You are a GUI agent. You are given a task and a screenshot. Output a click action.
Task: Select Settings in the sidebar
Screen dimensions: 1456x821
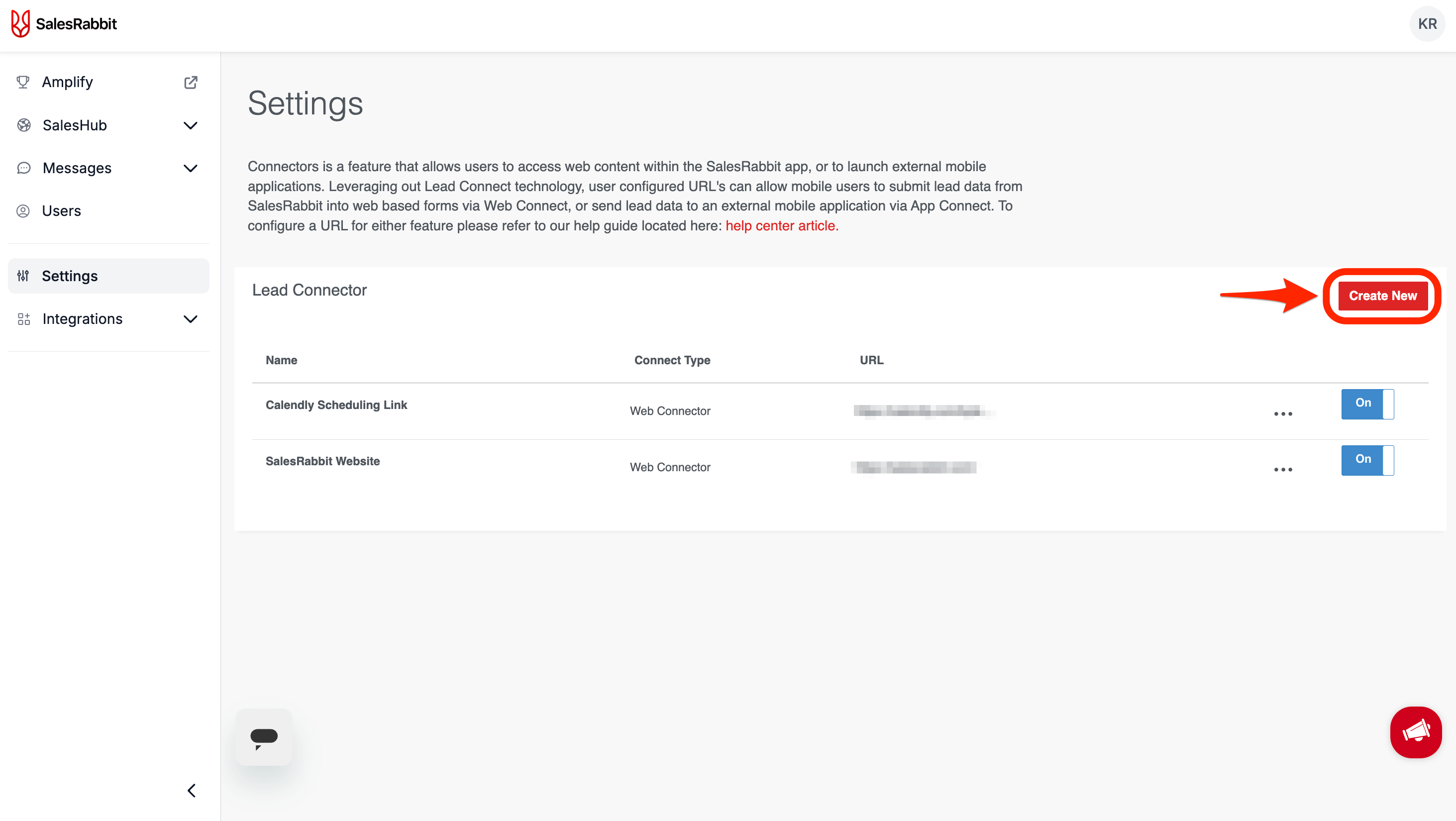(x=70, y=276)
